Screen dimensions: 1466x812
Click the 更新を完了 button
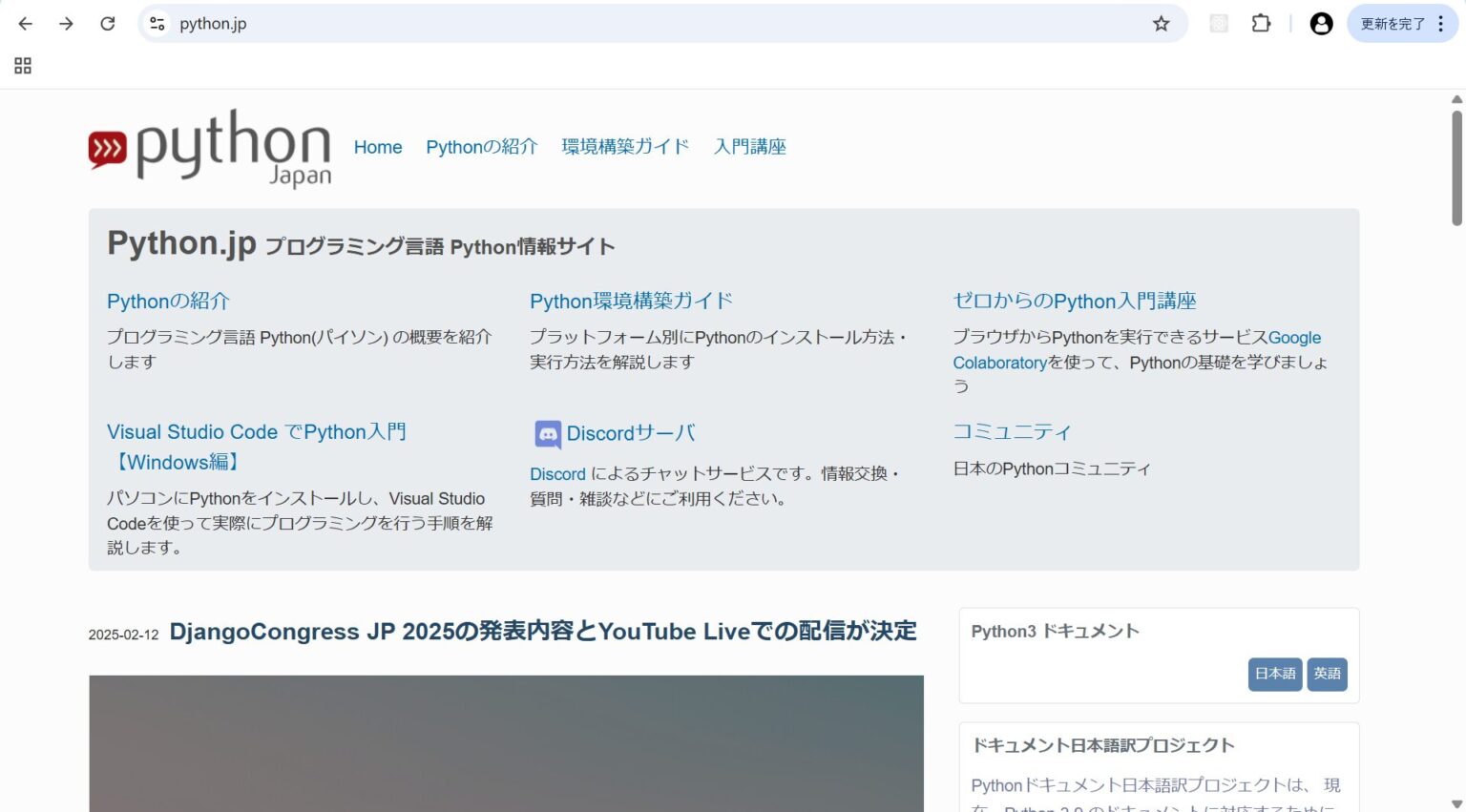coord(1395,23)
